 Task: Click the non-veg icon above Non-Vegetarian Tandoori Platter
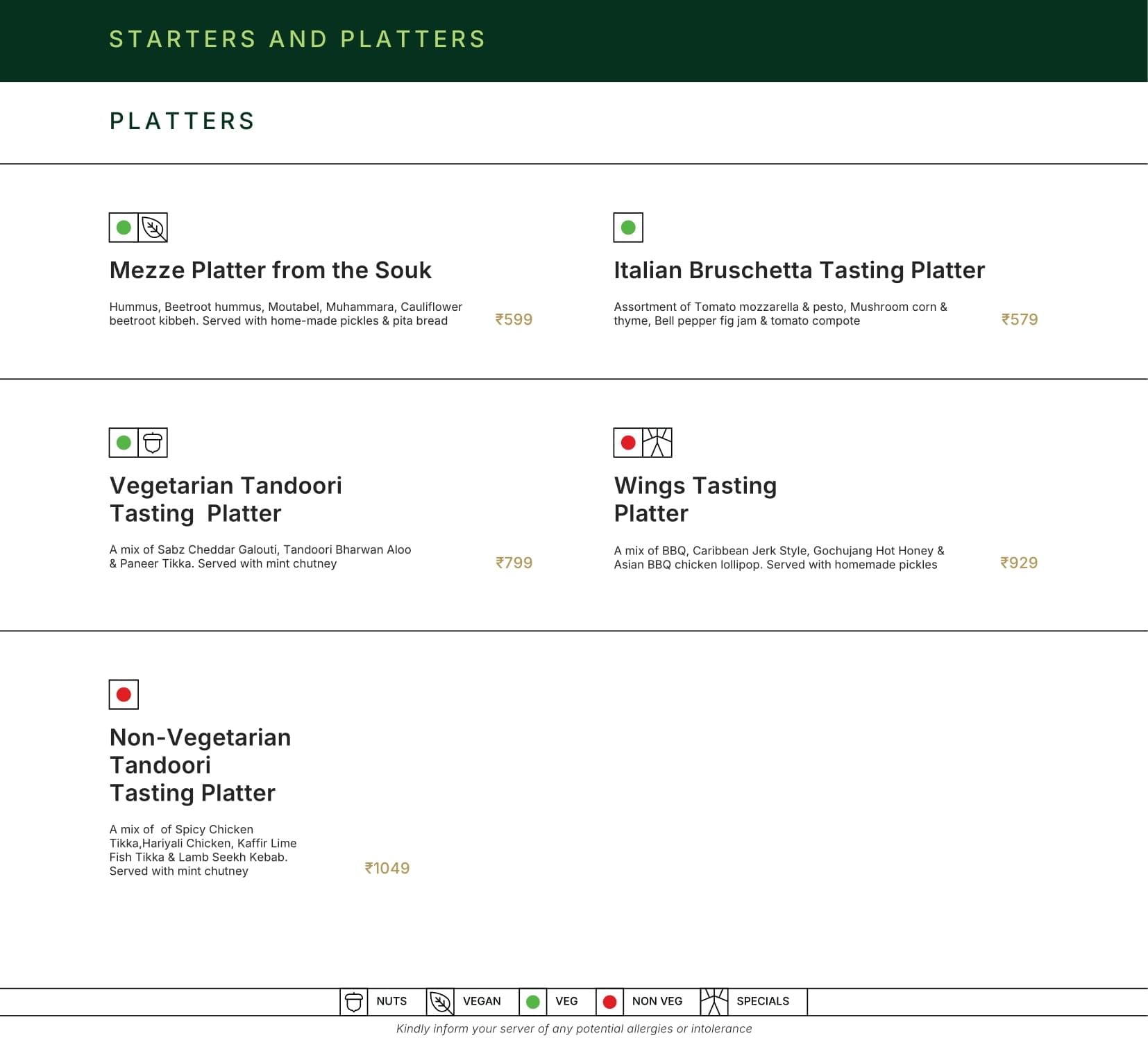pyautogui.click(x=124, y=694)
